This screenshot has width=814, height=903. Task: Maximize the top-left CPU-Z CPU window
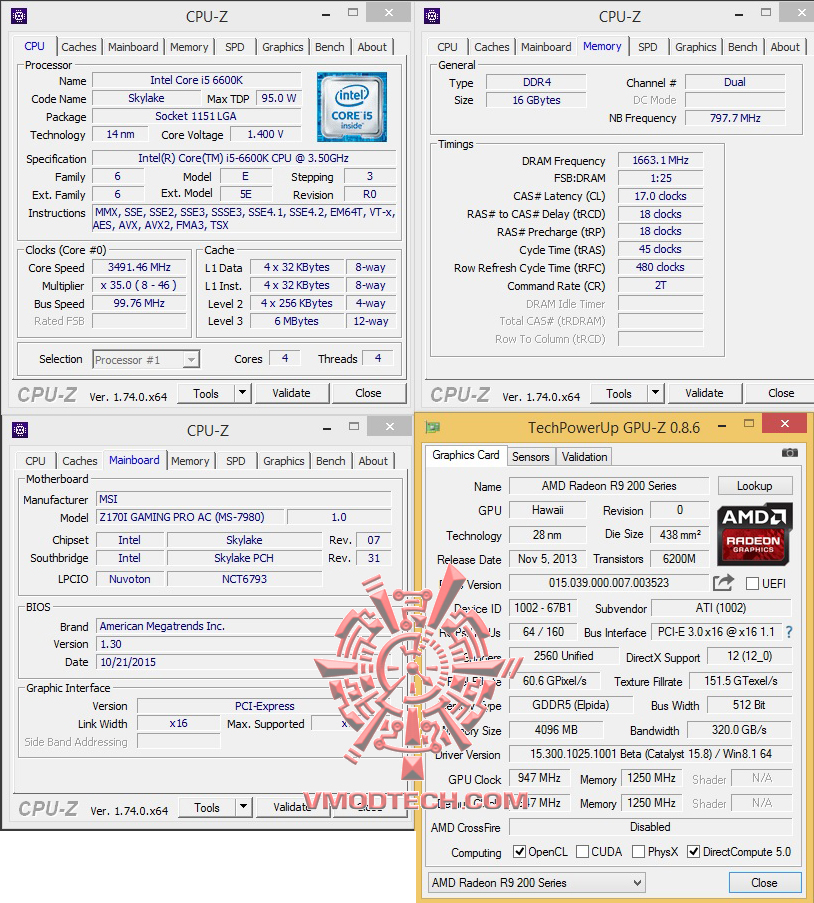353,12
